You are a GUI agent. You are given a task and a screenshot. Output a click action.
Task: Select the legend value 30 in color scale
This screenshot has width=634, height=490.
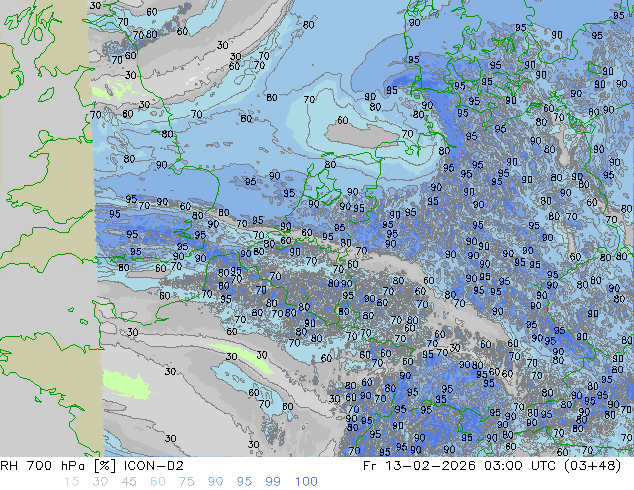coord(100,482)
